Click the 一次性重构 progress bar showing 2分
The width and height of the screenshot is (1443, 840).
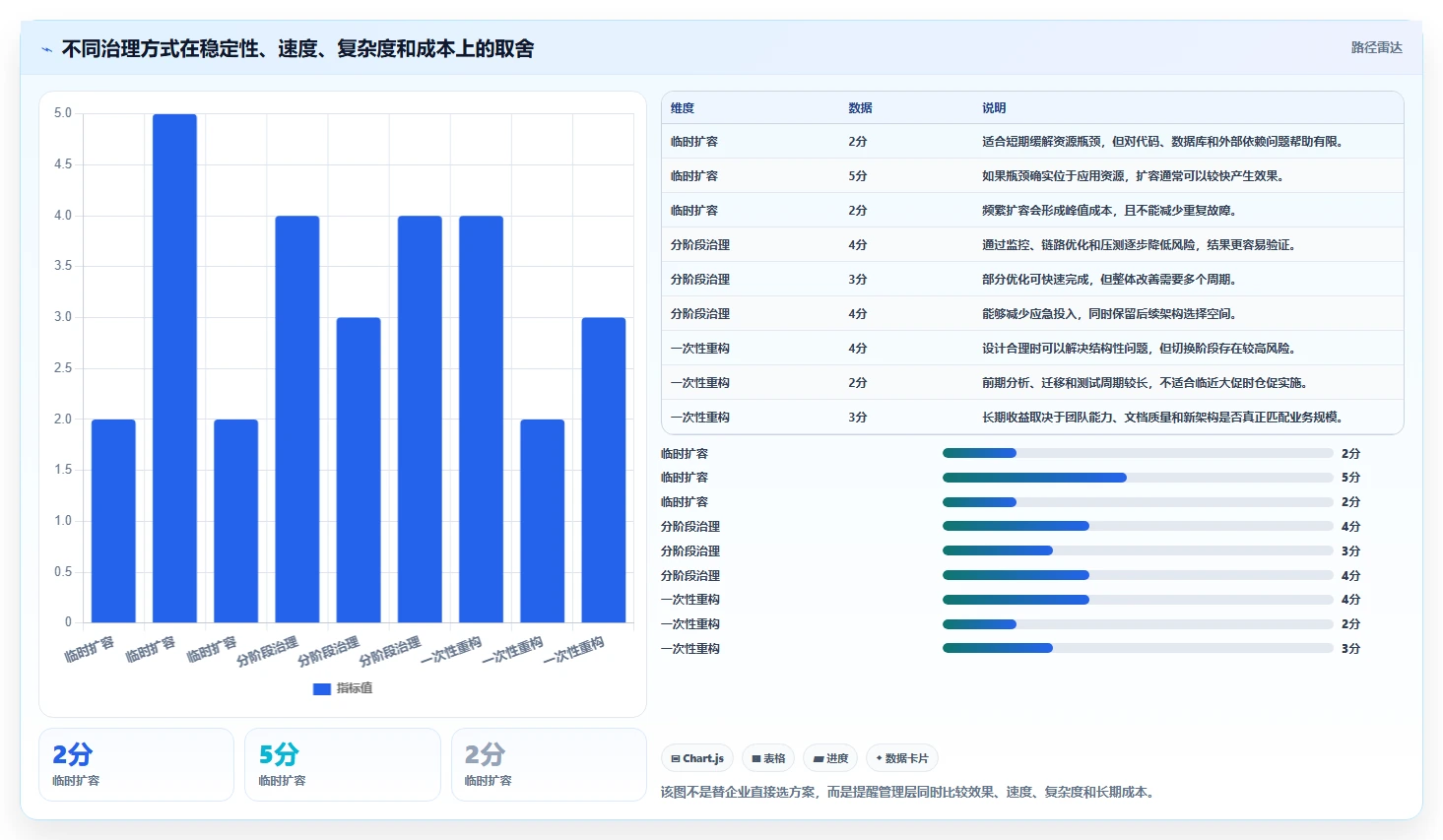point(1138,624)
